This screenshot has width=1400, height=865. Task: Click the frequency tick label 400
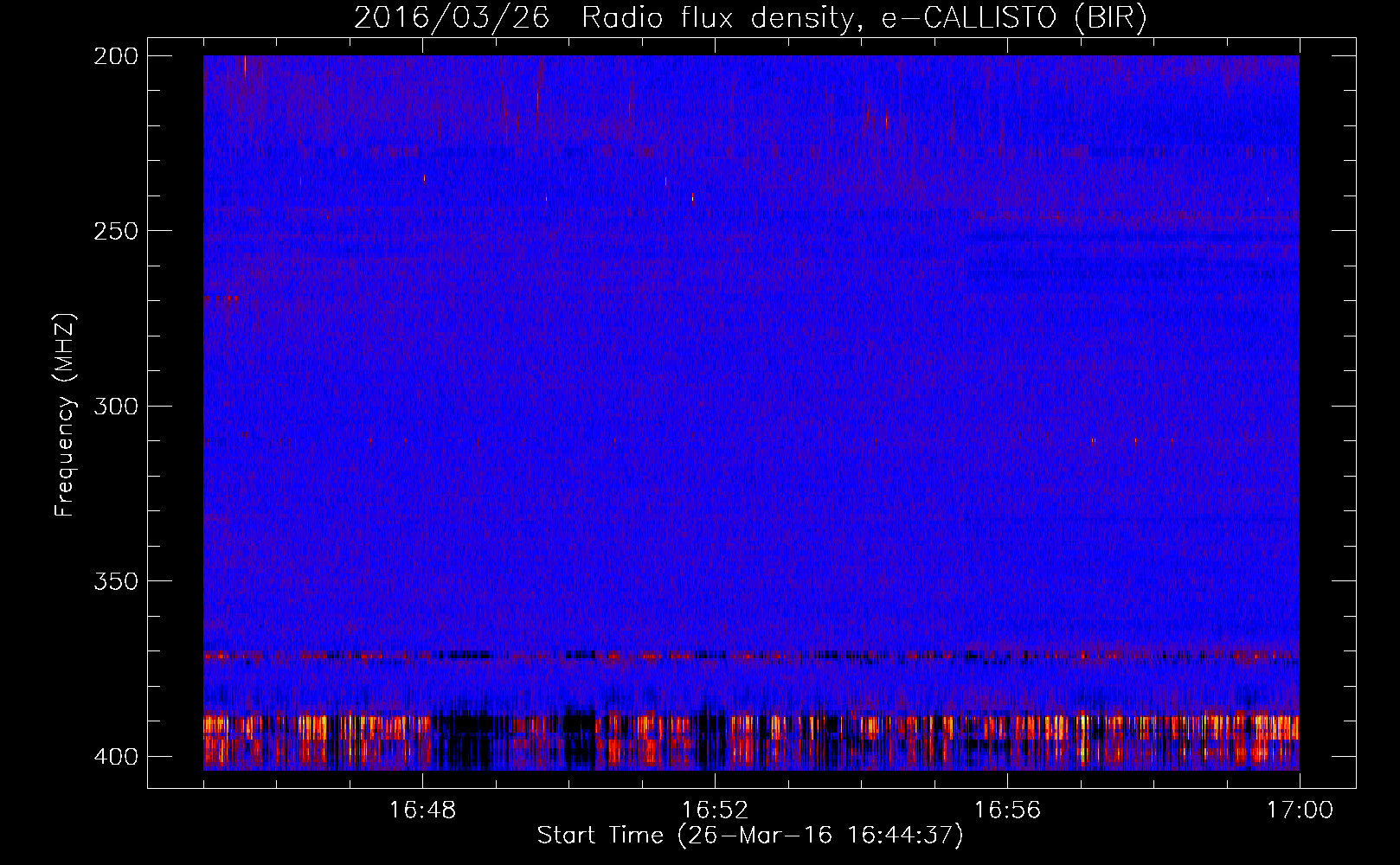116,757
